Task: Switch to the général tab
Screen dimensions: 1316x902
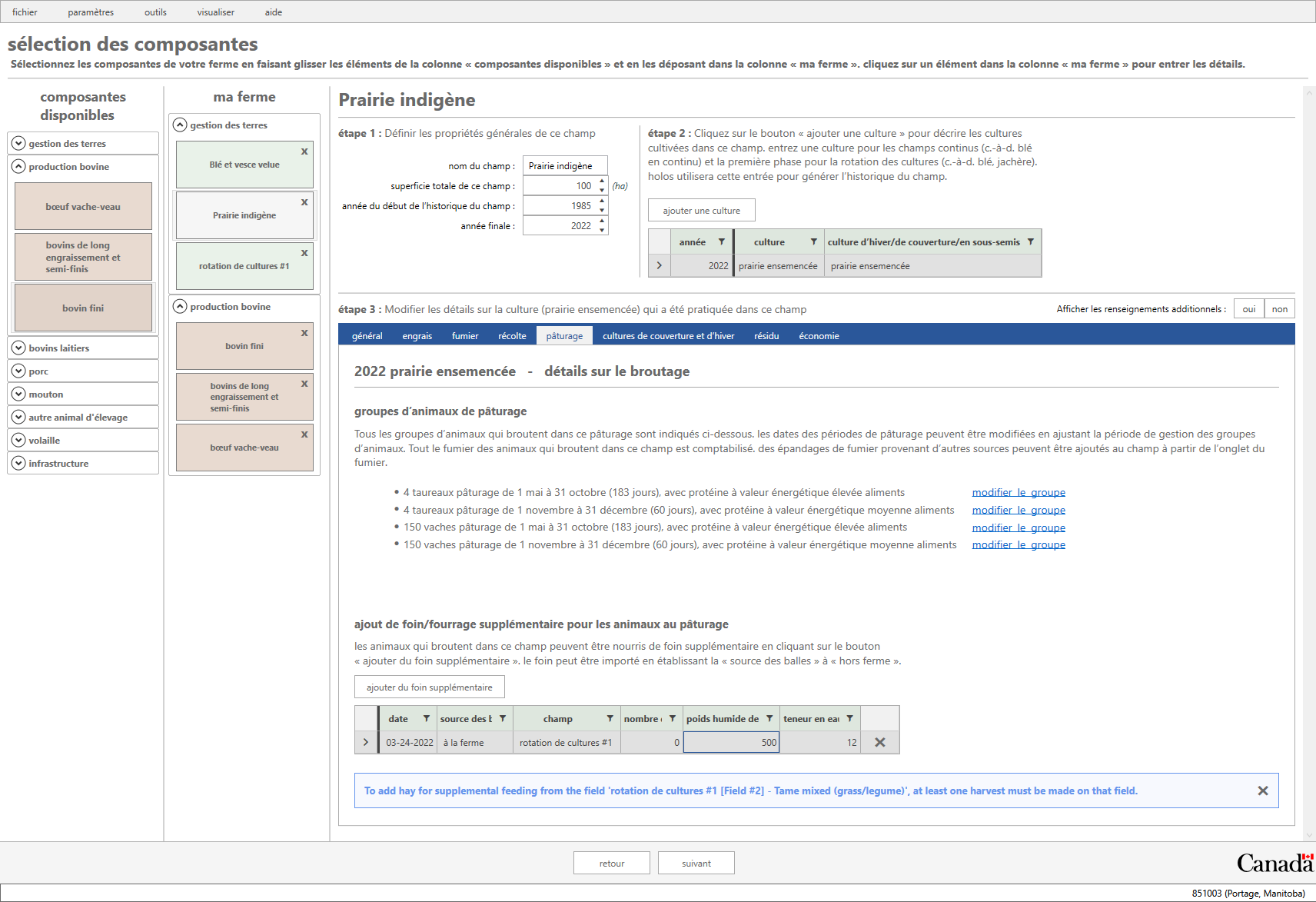Action: point(367,335)
